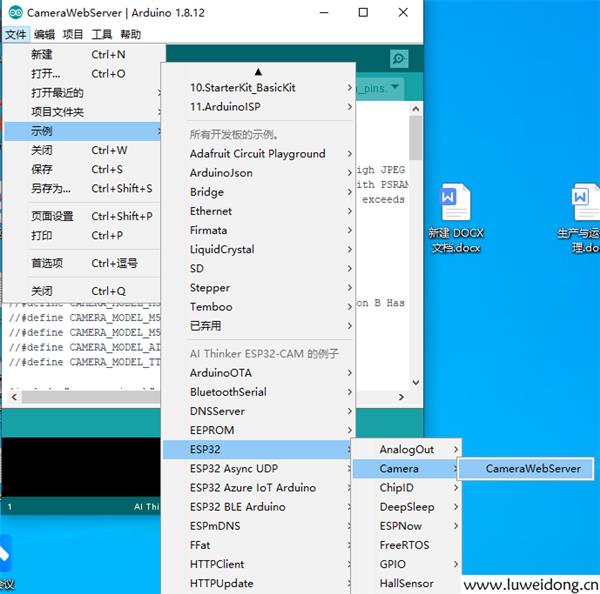Screen dimensions: 600x594
Task: Click the scroll-up triangle atop examples list
Action: (258, 71)
